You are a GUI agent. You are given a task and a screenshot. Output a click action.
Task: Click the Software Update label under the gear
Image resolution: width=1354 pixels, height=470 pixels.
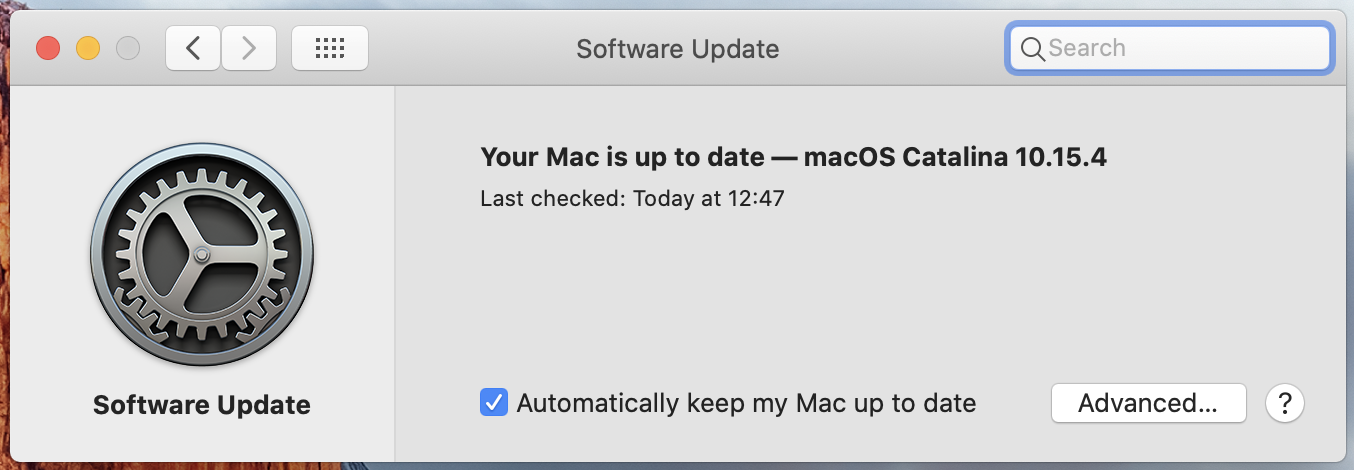point(202,405)
